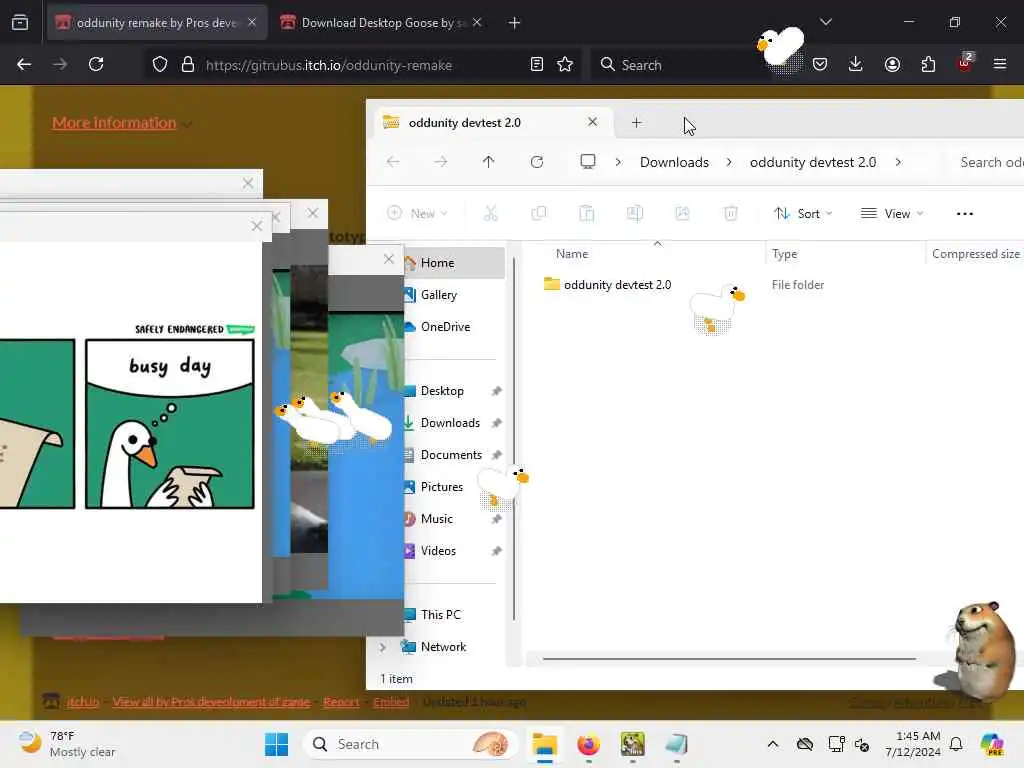Open the New dropdown in Explorer
The height and width of the screenshot is (768, 1024).
point(417,214)
